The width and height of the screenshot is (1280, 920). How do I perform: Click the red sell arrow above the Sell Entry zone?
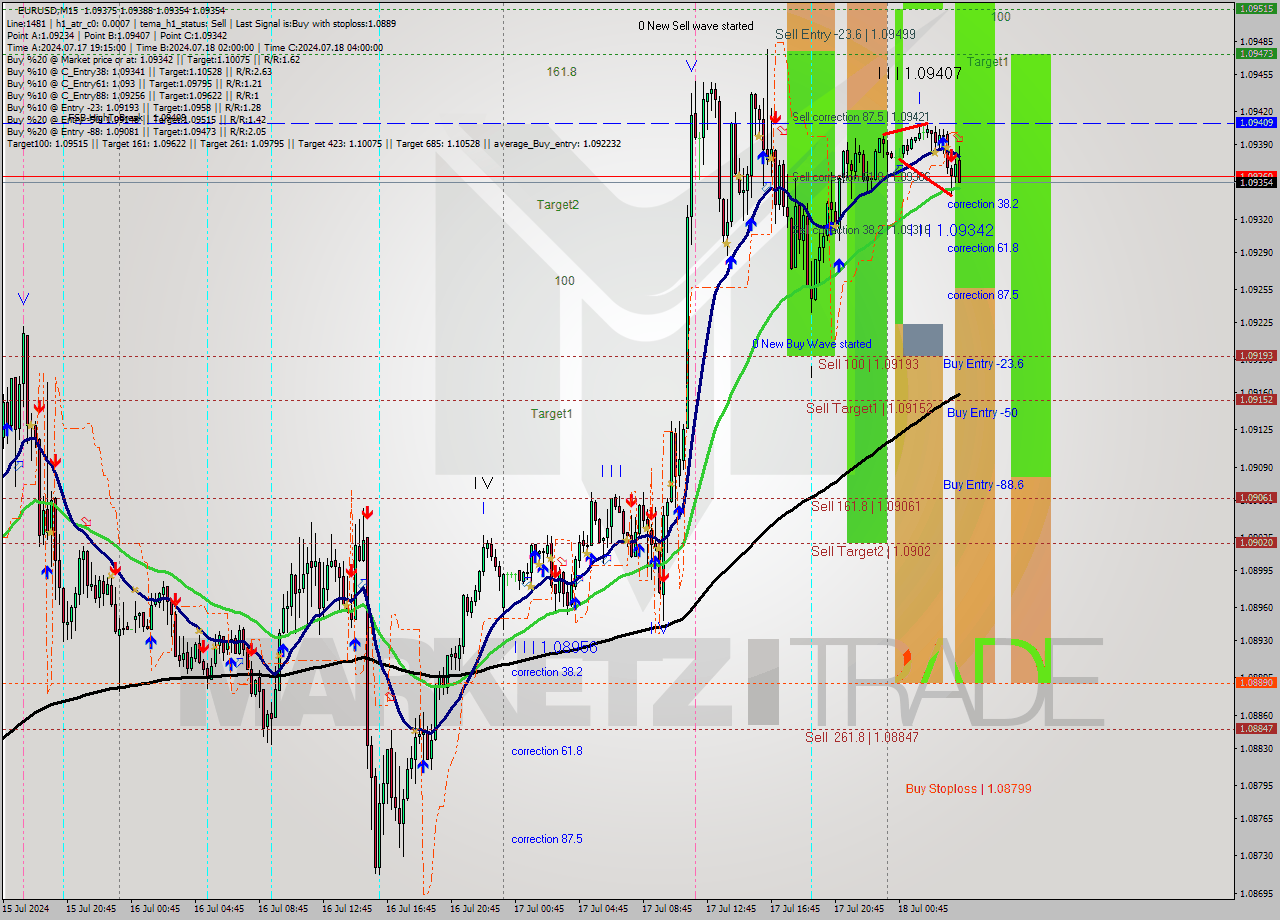775,117
